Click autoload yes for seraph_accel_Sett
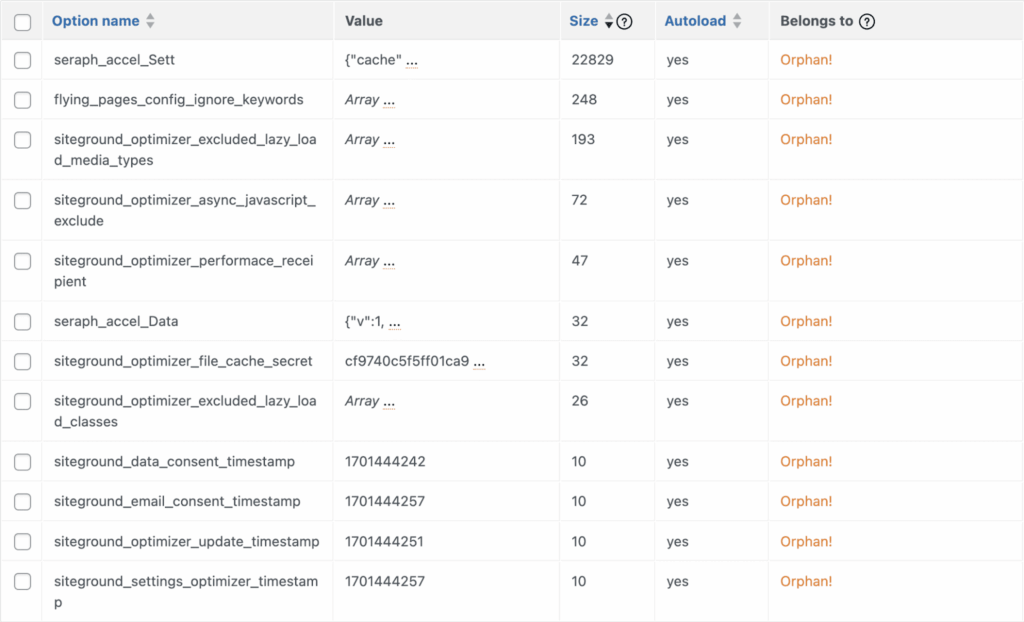 coord(677,60)
